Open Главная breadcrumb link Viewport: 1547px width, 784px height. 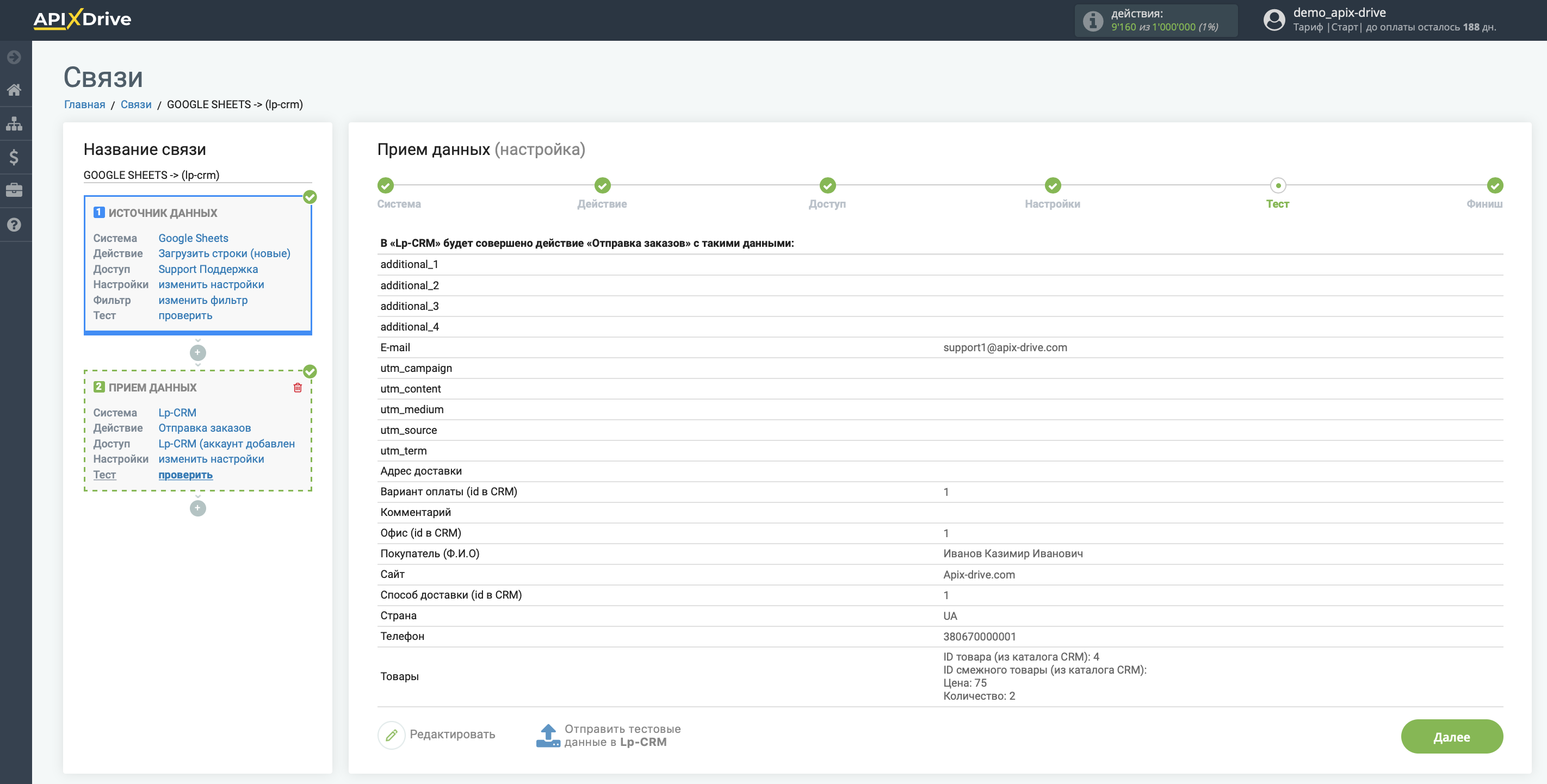(85, 104)
